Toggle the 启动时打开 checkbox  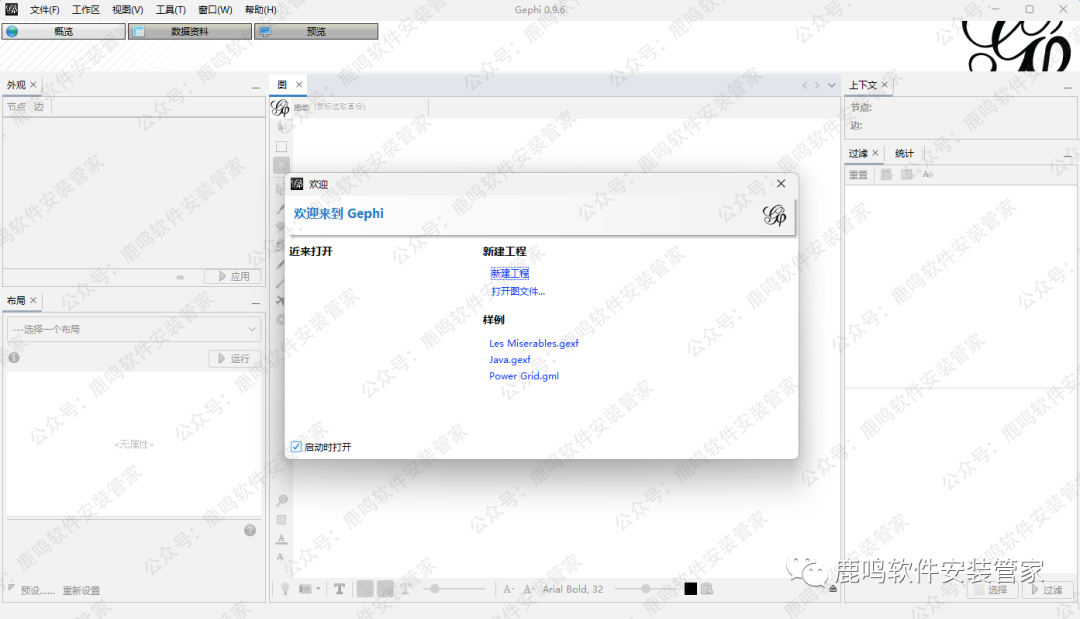(x=296, y=447)
